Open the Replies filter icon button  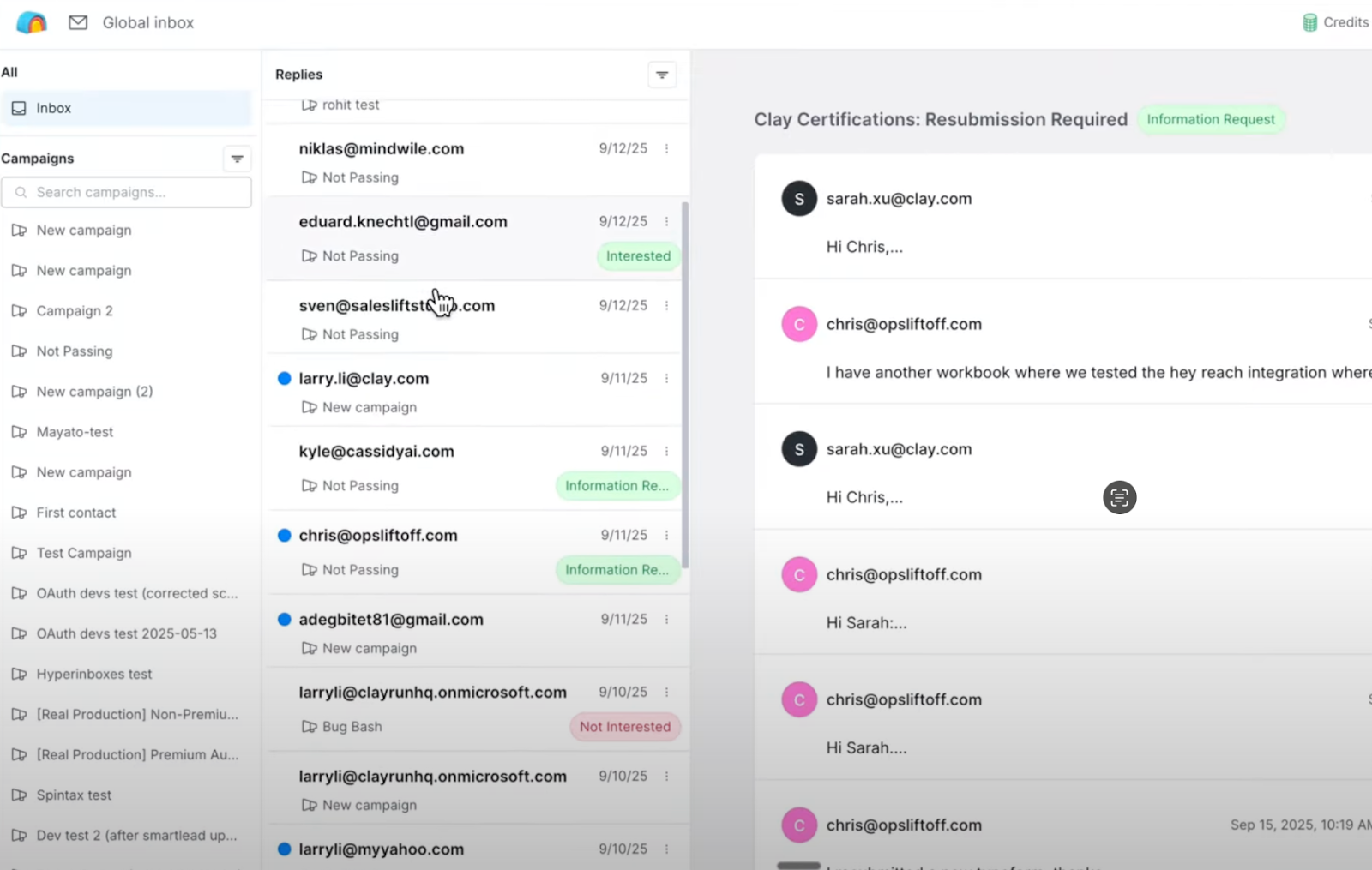(x=662, y=75)
